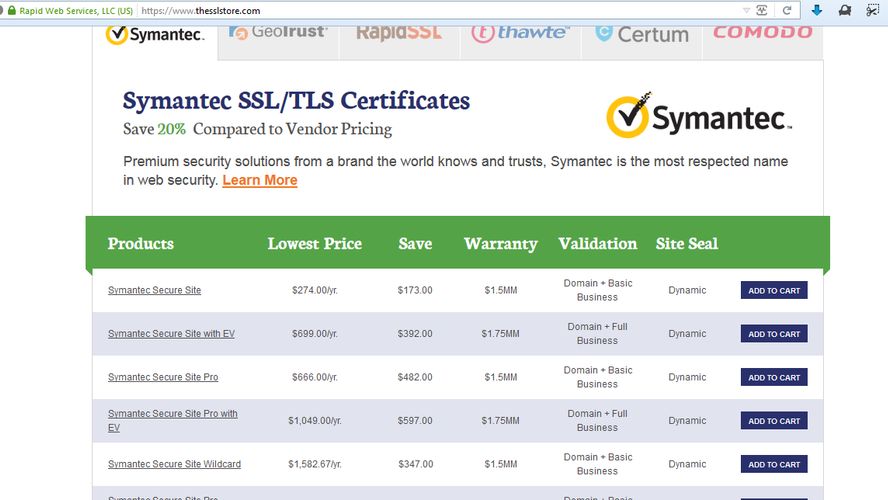Select the Certum brand tab
Screen dimensions: 888x500
(642, 33)
